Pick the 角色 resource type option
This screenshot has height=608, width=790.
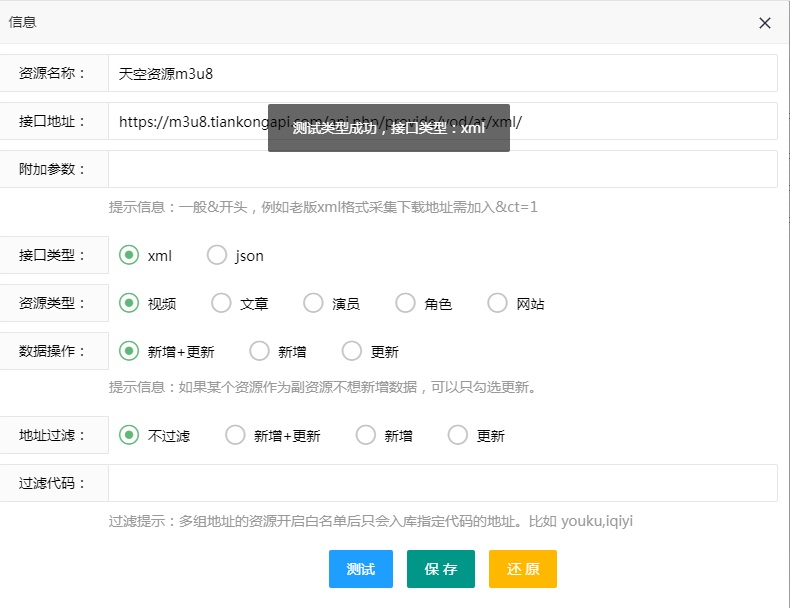[x=405, y=303]
